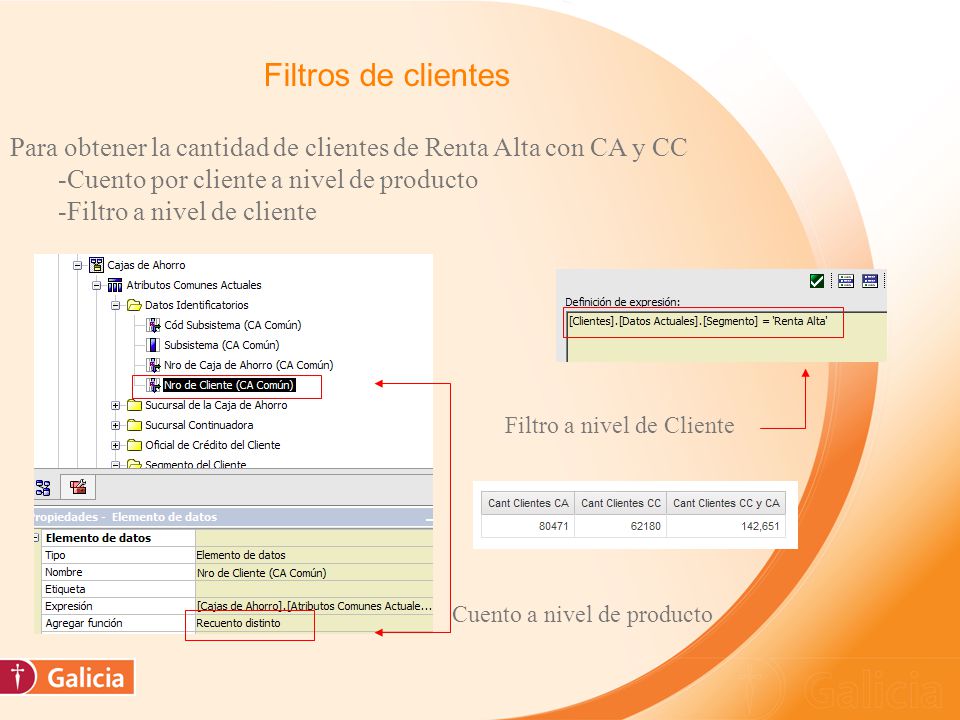Click the green validate expression checkmark icon
This screenshot has width=960, height=720.
817,281
